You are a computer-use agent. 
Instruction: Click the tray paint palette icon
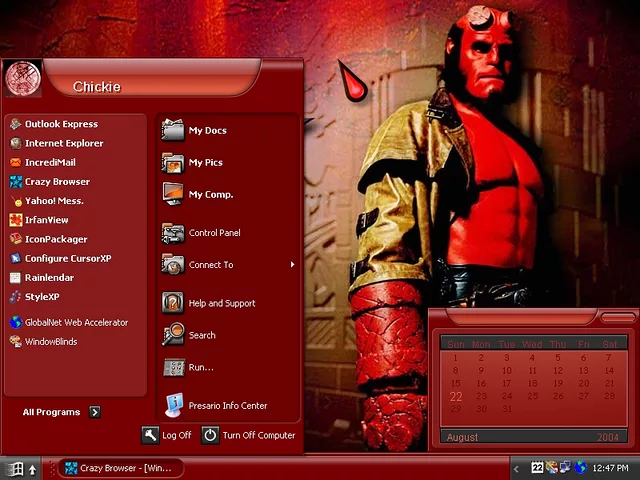point(551,467)
